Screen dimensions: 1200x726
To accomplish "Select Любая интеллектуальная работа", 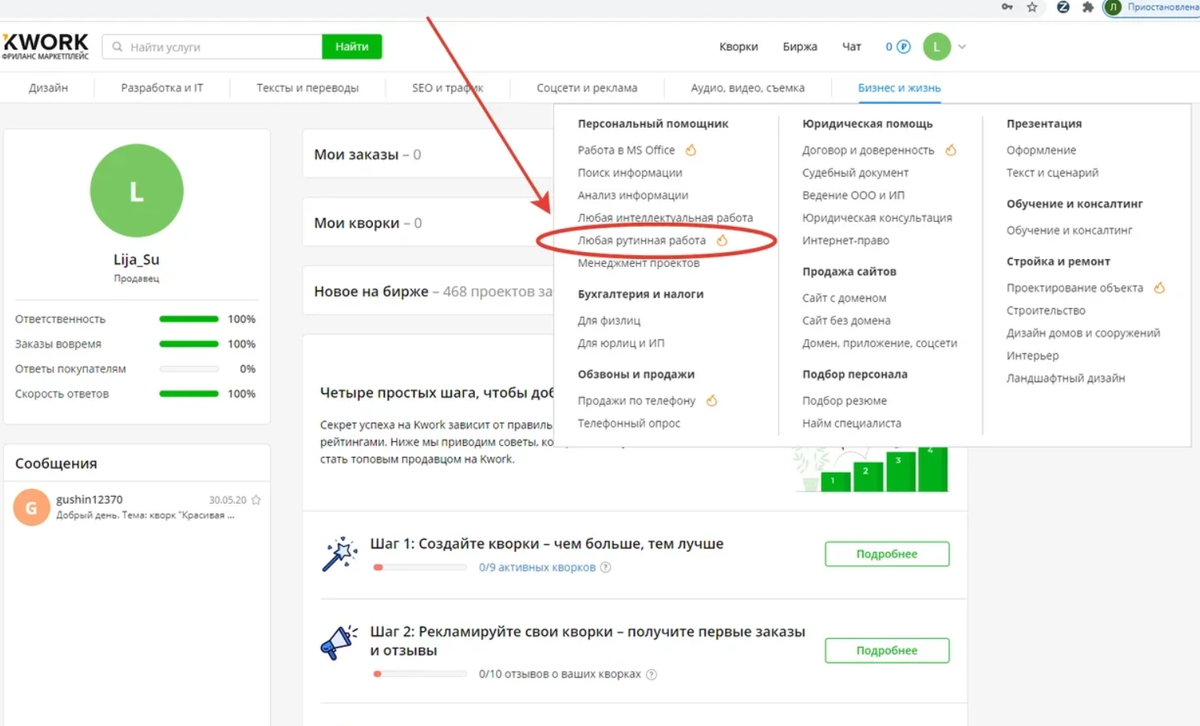I will coord(665,218).
